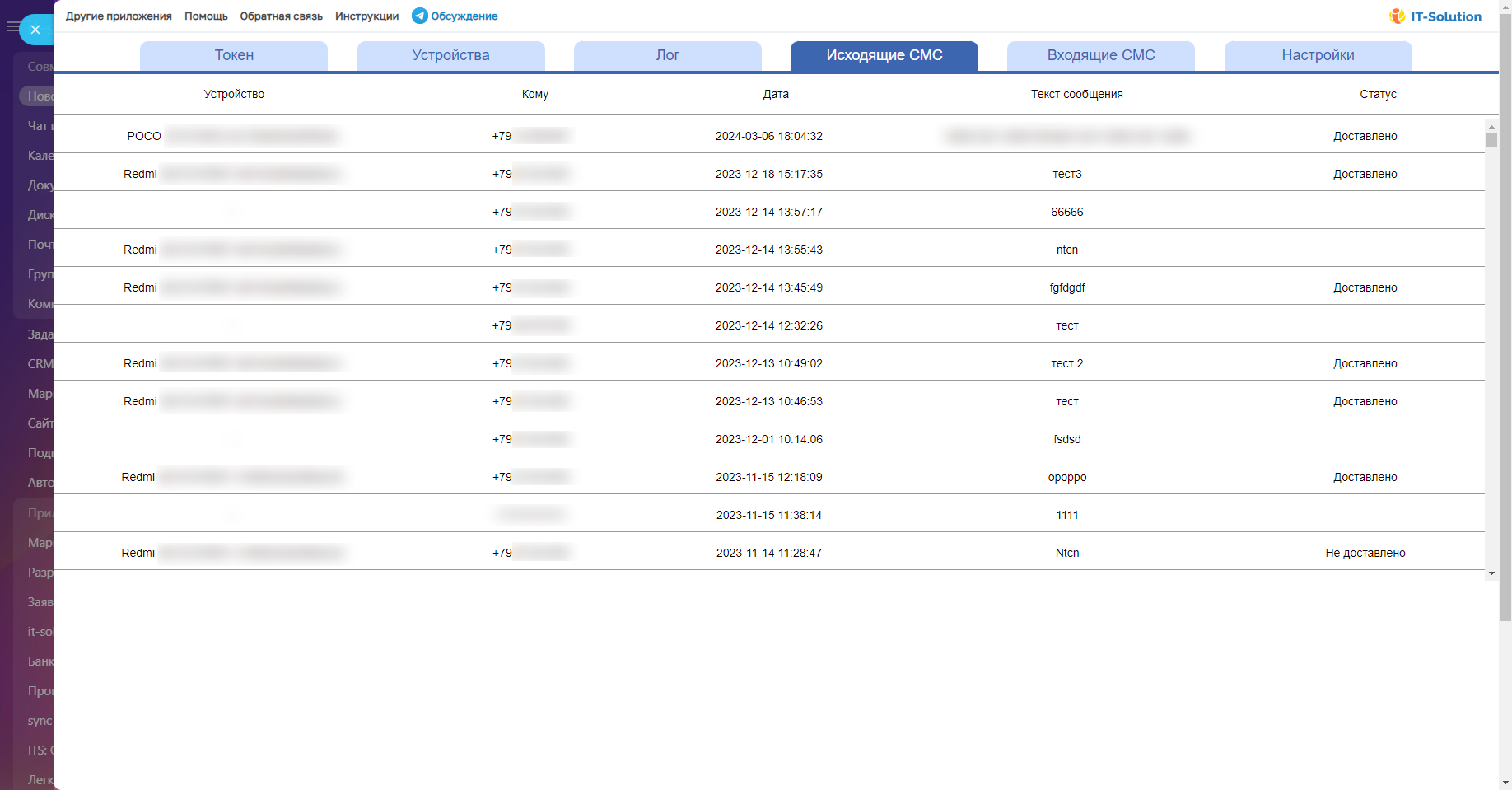Viewport: 1512px width, 790px height.
Task: Click the Дата column header
Action: [x=775, y=94]
